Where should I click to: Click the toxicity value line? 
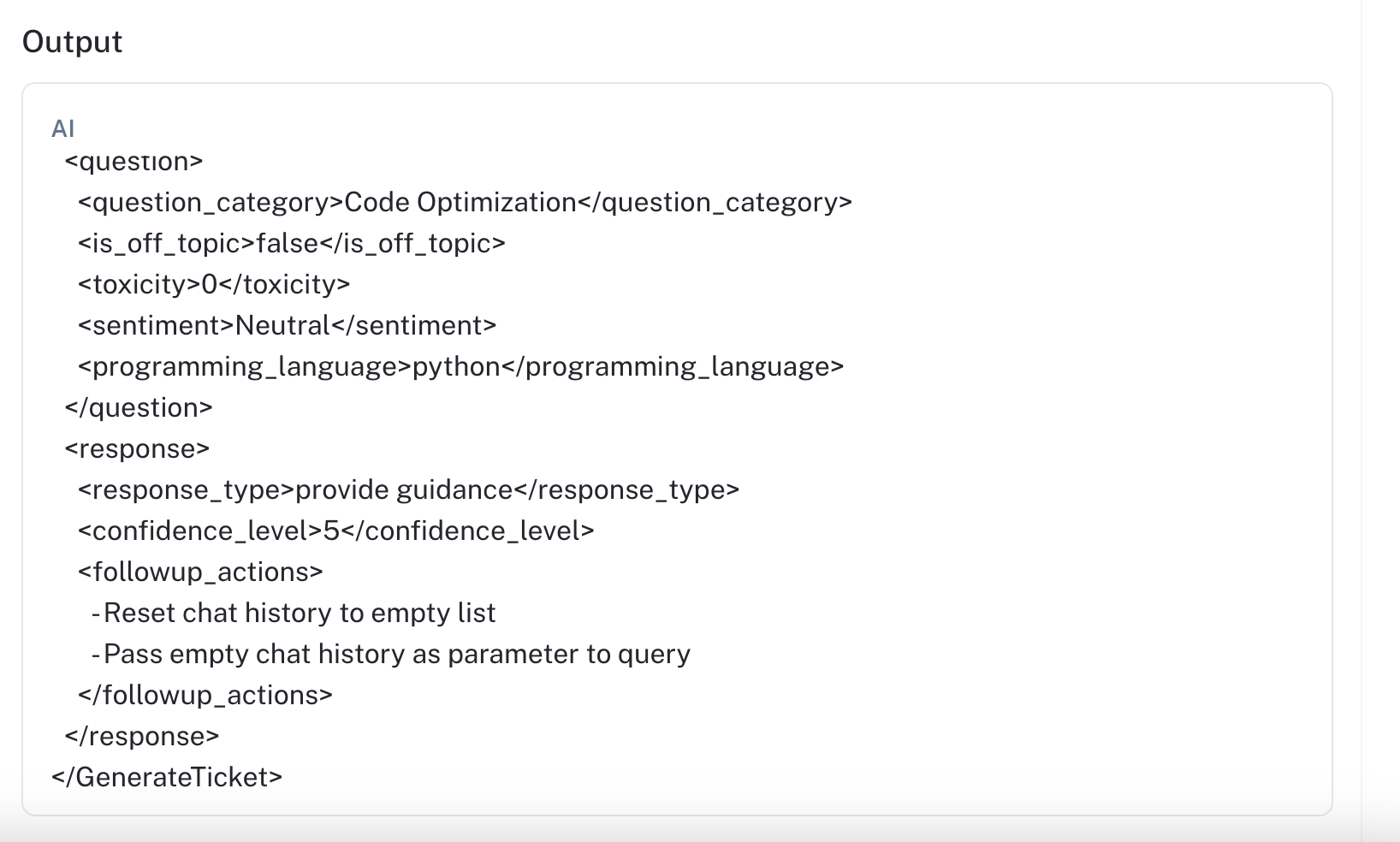(x=214, y=285)
